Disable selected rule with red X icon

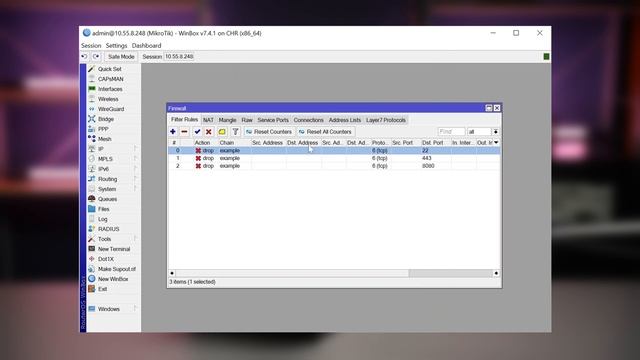coord(209,132)
